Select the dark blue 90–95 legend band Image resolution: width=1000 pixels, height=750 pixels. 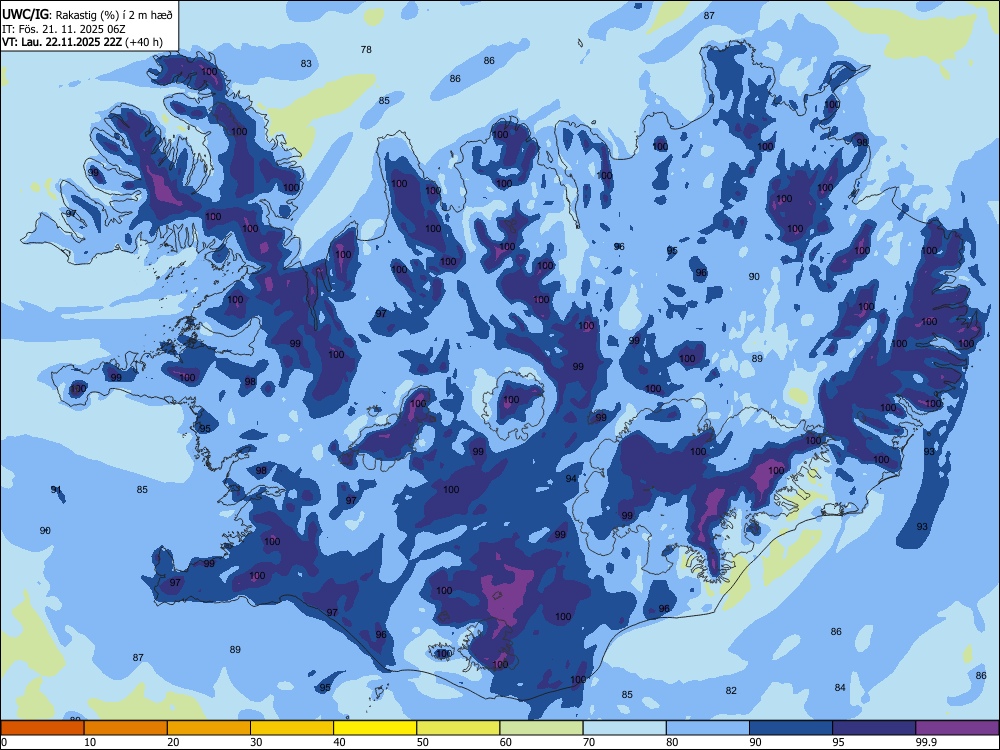click(x=791, y=728)
